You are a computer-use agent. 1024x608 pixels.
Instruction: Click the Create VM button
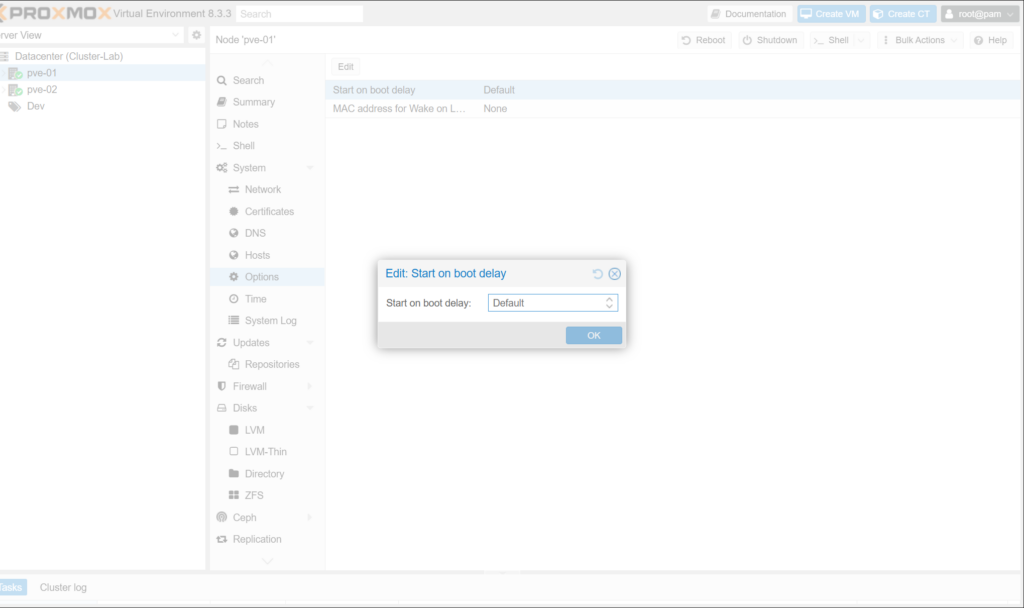[831, 14]
